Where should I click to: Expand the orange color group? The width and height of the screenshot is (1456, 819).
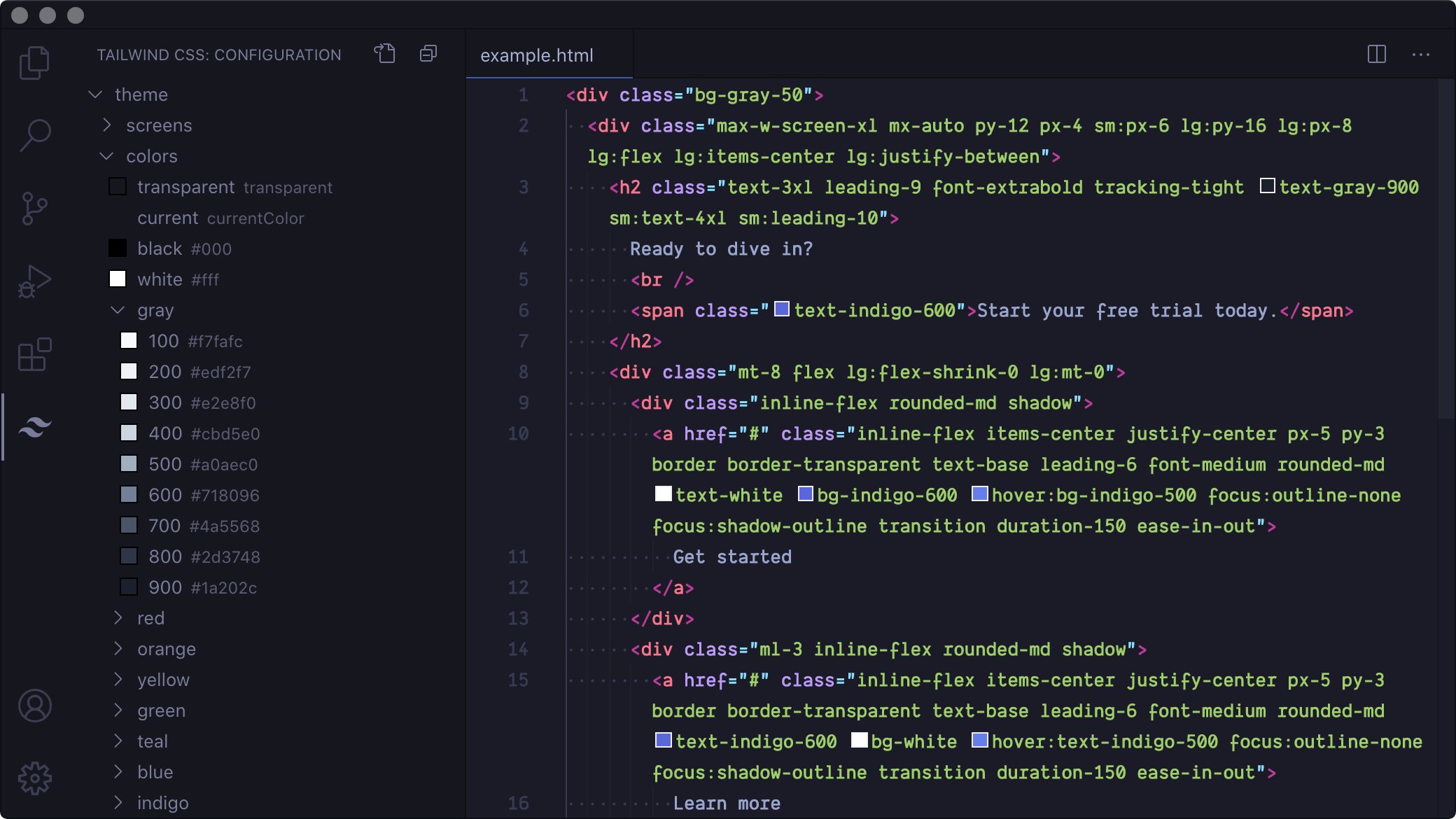[x=118, y=649]
